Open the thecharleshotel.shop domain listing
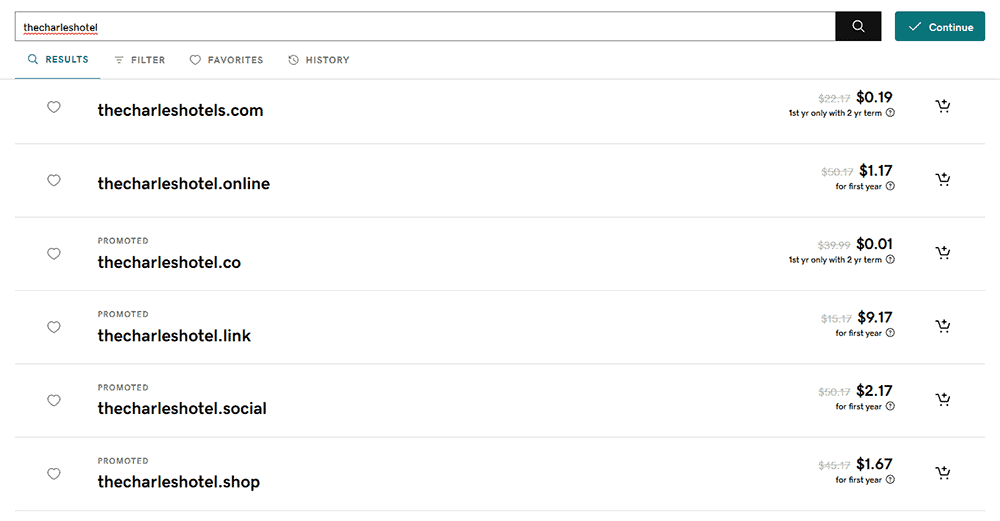The height and width of the screenshot is (521, 1000). [x=178, y=482]
